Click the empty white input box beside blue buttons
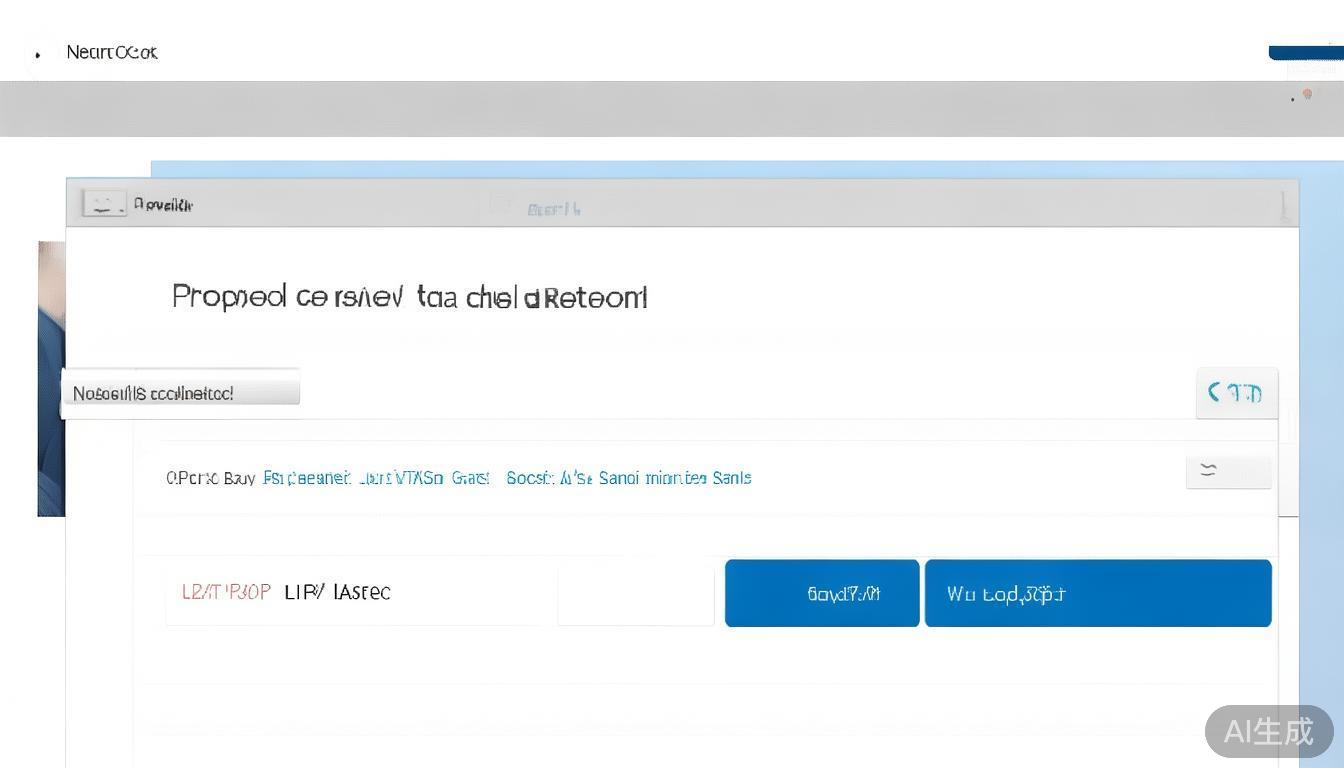 pyautogui.click(x=636, y=593)
